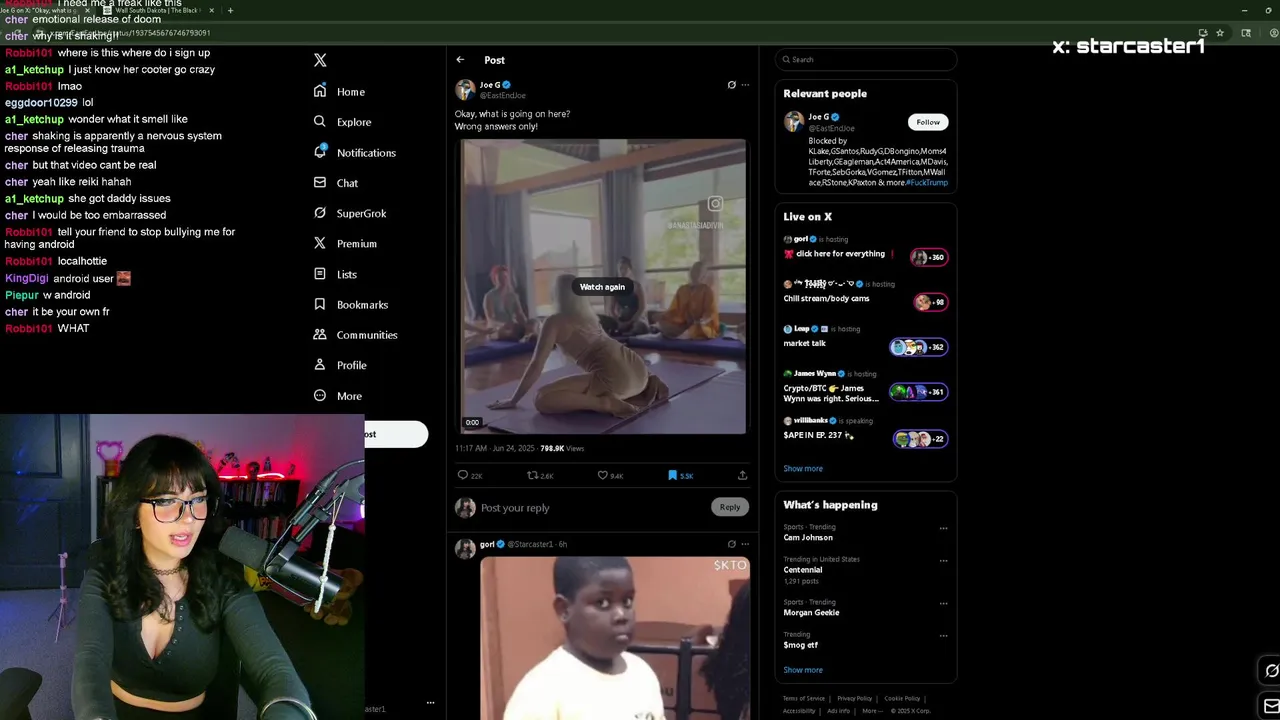This screenshot has width=1280, height=720.
Task: Open the Joe G profile name link
Action: click(490, 85)
